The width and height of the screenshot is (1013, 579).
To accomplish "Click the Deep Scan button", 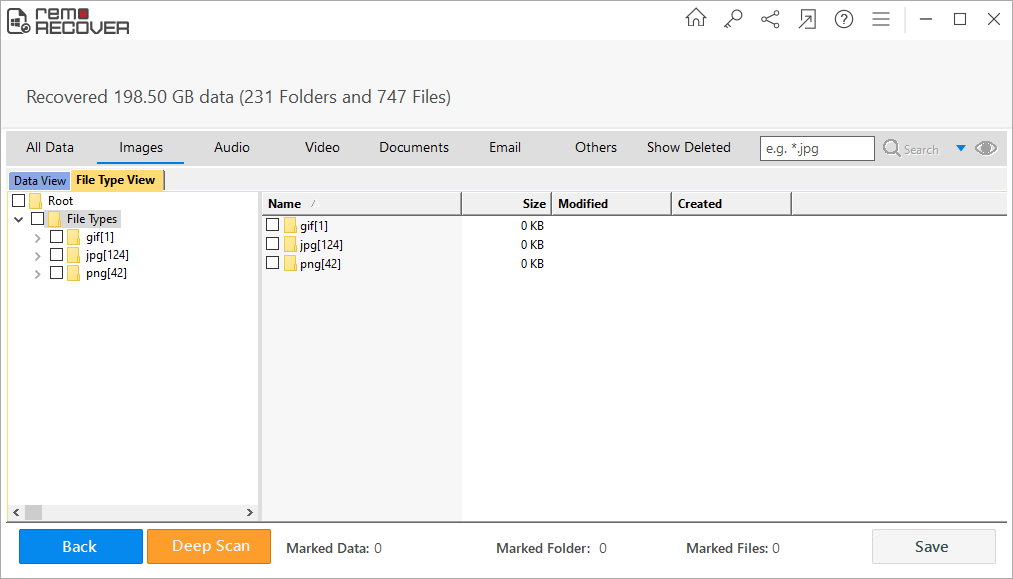I will click(x=209, y=546).
